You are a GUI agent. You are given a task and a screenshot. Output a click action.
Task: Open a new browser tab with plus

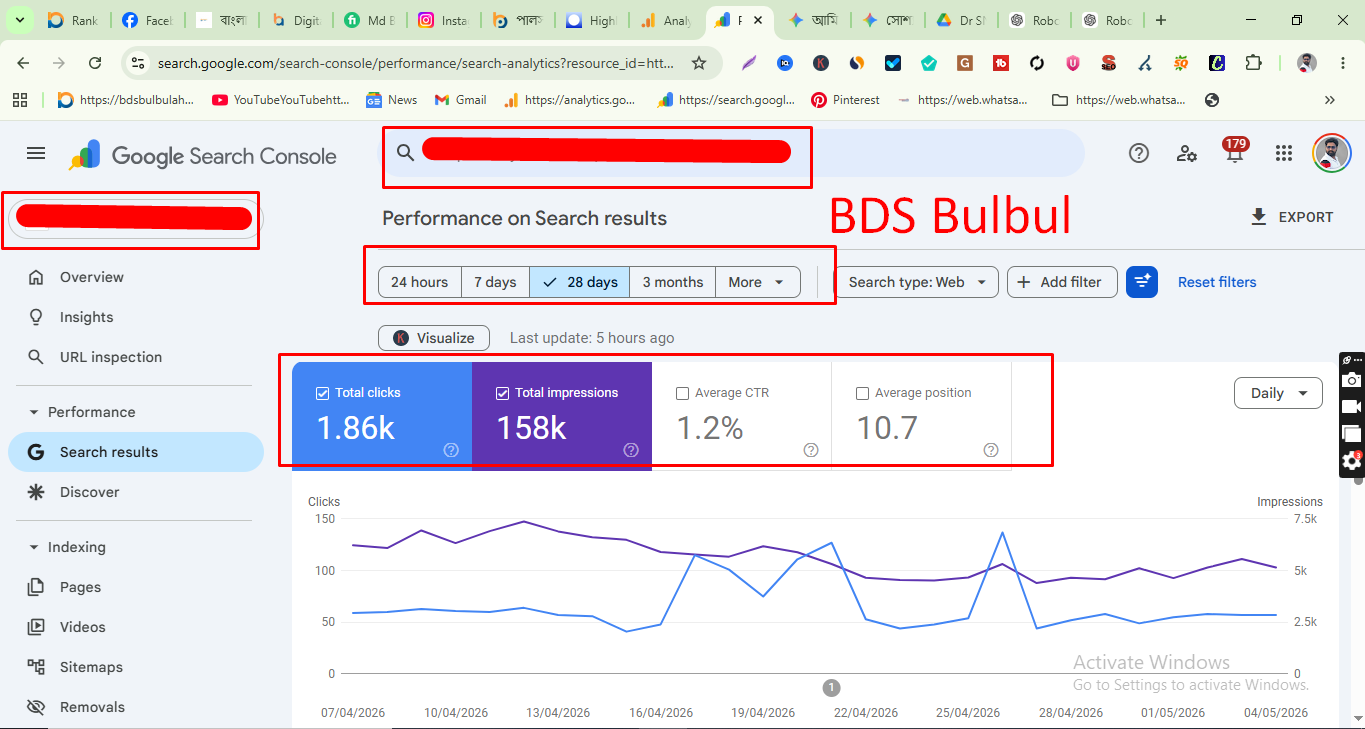[1160, 20]
